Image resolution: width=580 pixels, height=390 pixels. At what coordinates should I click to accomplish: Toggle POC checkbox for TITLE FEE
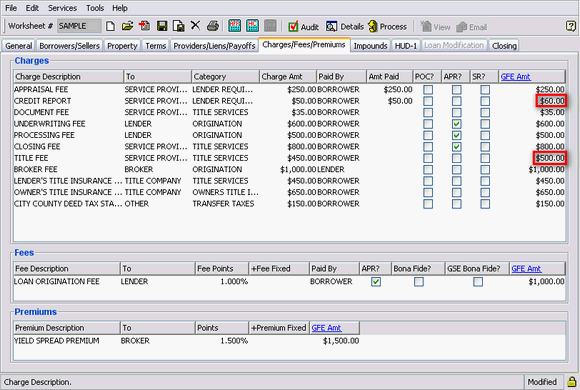[428, 158]
